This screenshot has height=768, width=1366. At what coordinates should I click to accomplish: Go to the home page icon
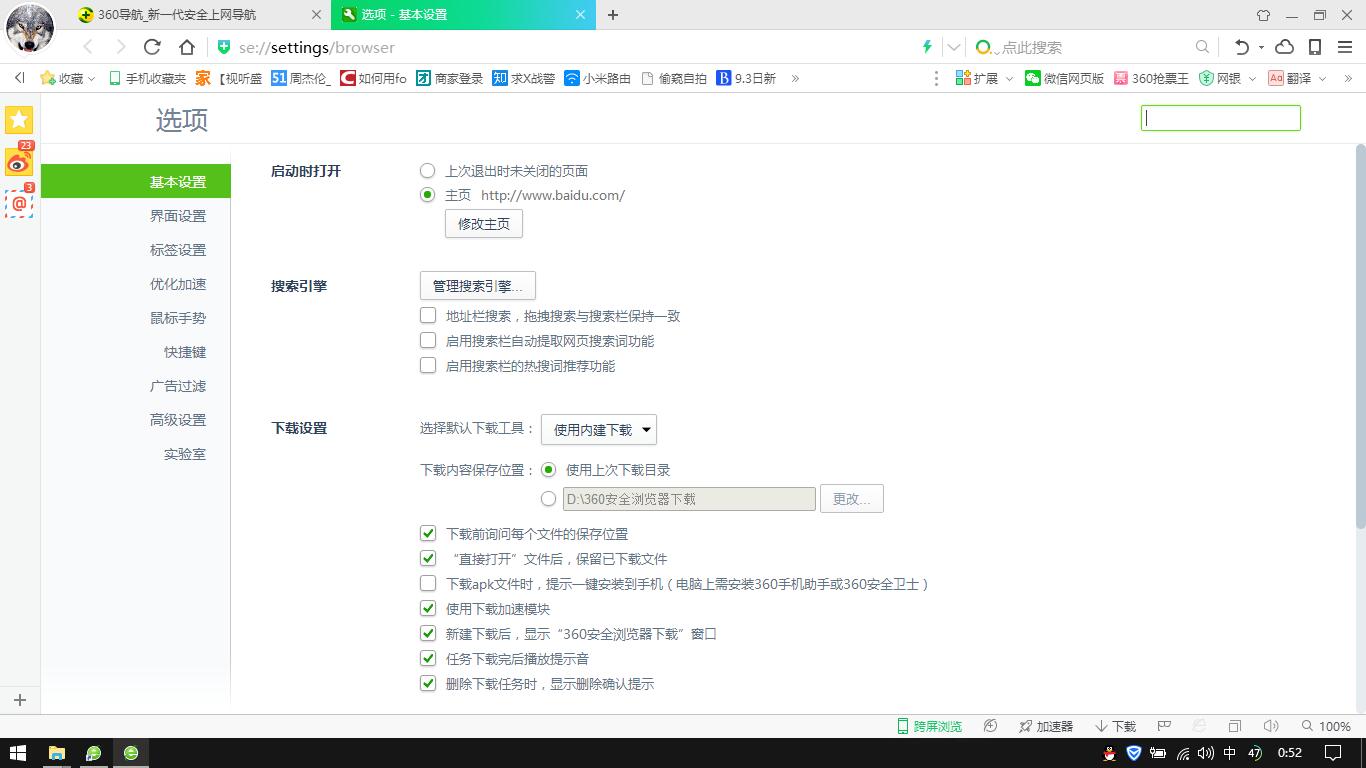click(x=186, y=47)
